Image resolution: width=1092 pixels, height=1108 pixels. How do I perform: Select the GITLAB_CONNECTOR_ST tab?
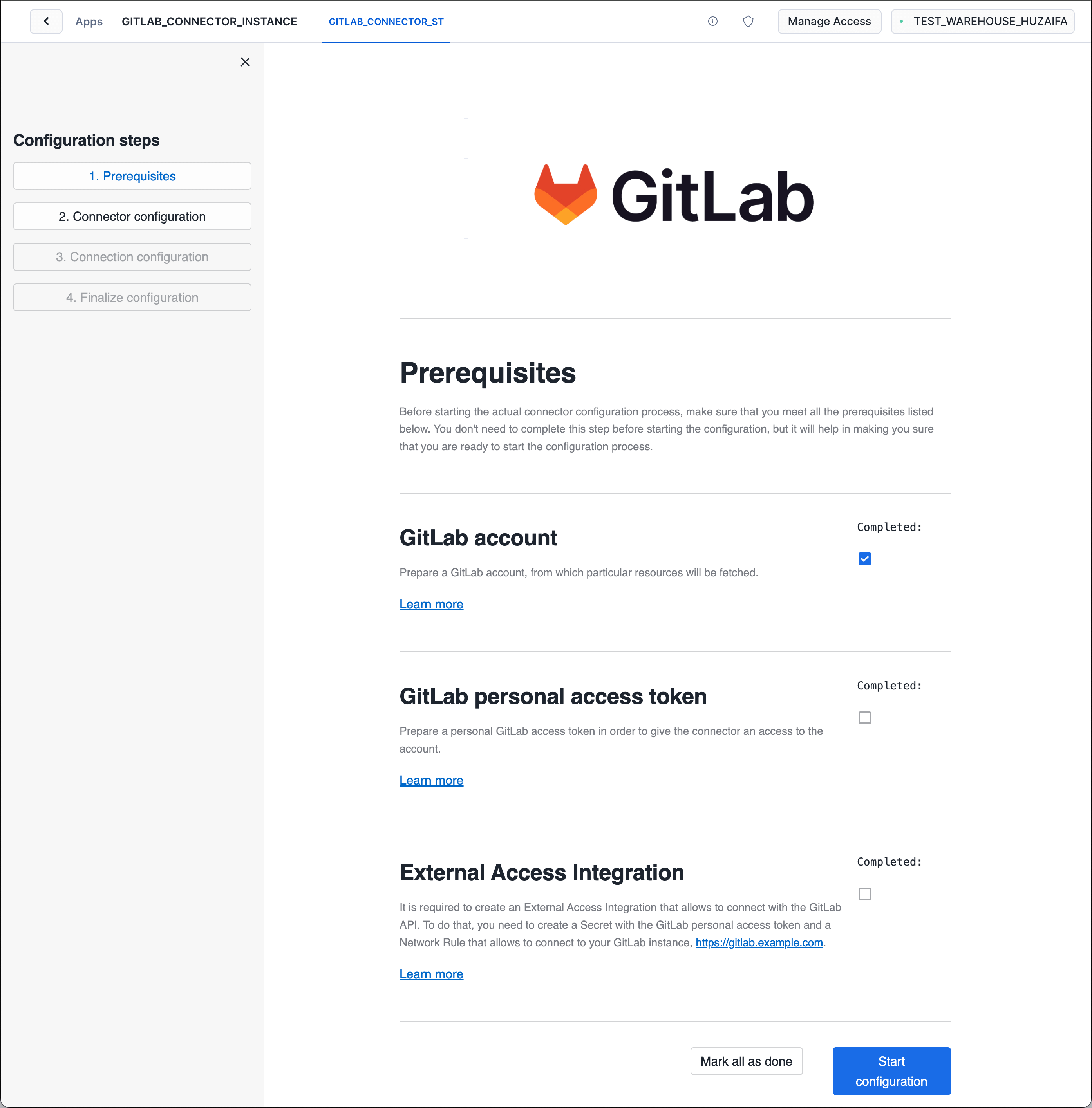click(x=386, y=22)
